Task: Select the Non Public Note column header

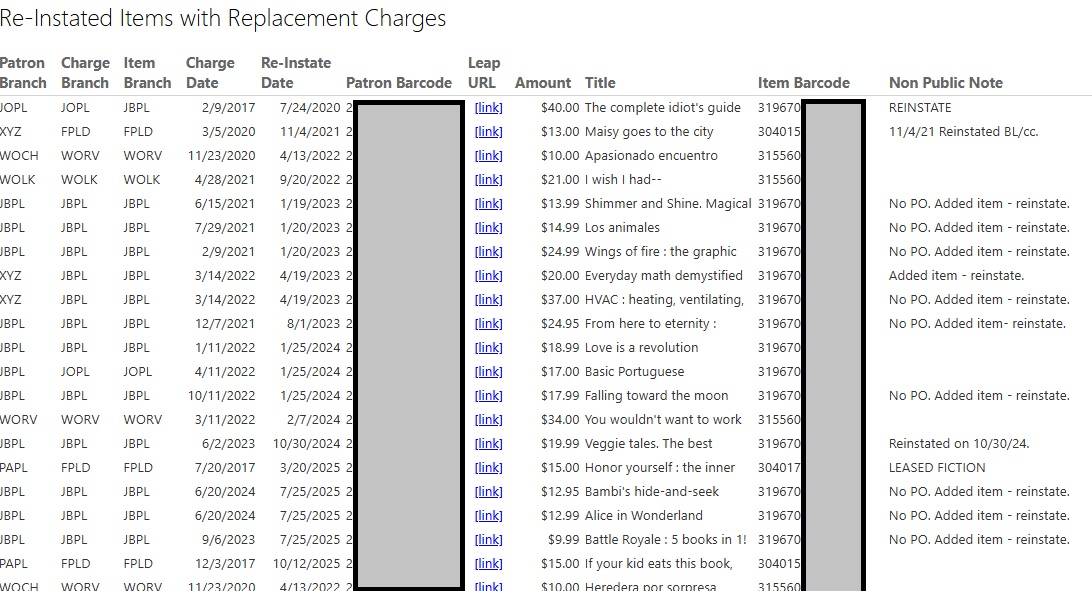Action: click(945, 83)
